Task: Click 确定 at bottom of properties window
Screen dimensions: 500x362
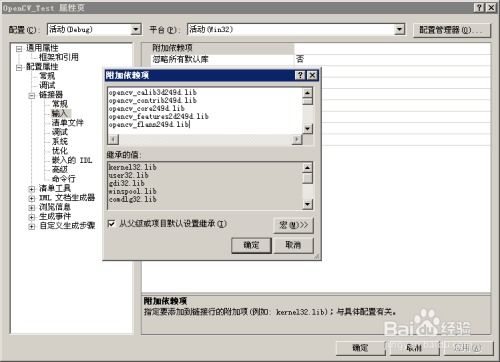Action: [360, 348]
